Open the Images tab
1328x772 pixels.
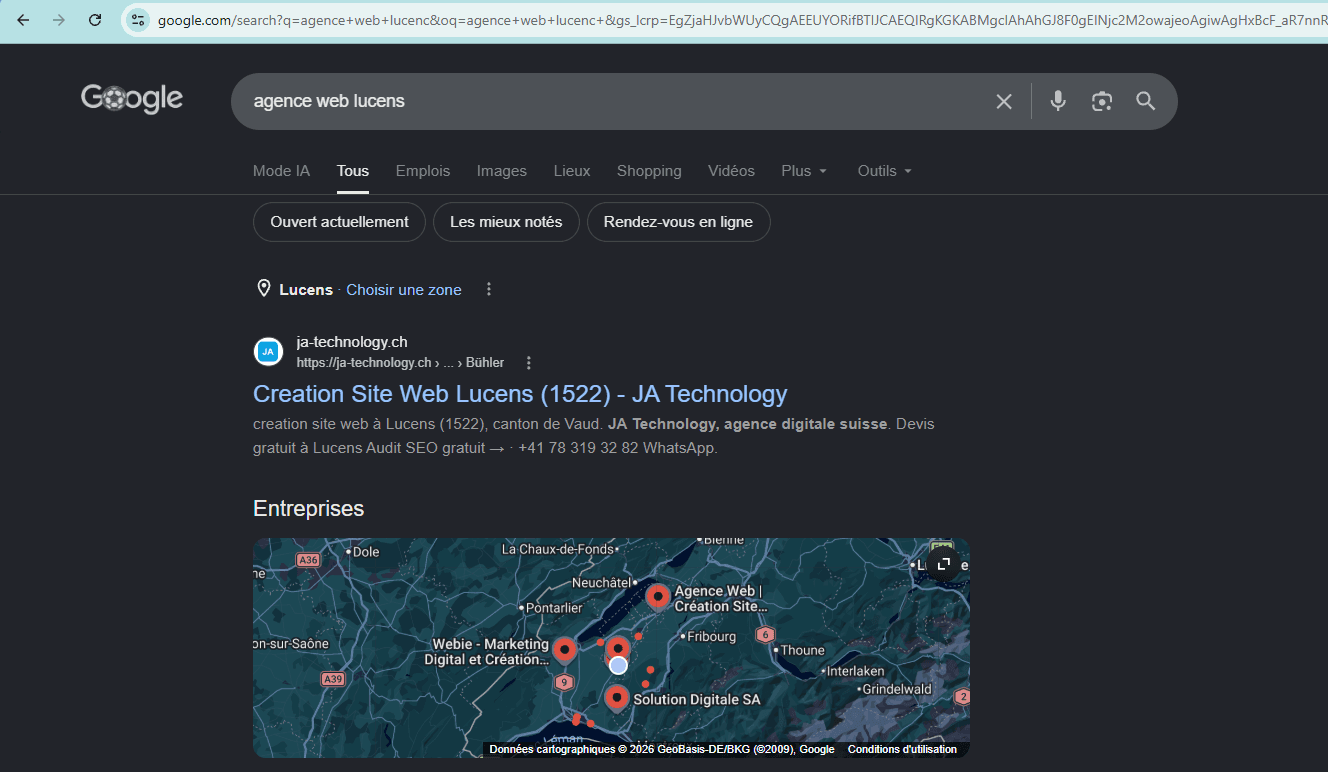coord(502,171)
